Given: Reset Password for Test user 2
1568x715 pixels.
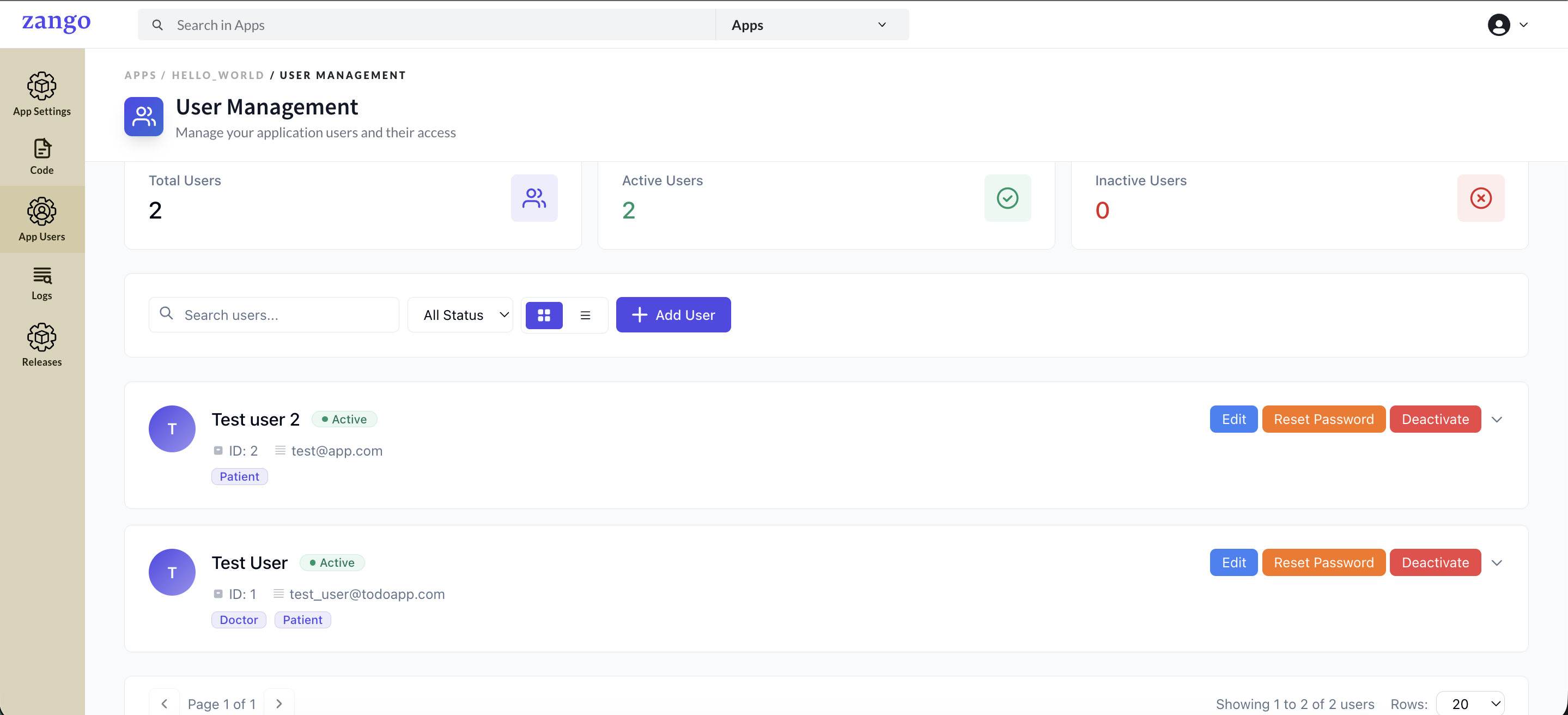Looking at the screenshot, I should (x=1324, y=419).
